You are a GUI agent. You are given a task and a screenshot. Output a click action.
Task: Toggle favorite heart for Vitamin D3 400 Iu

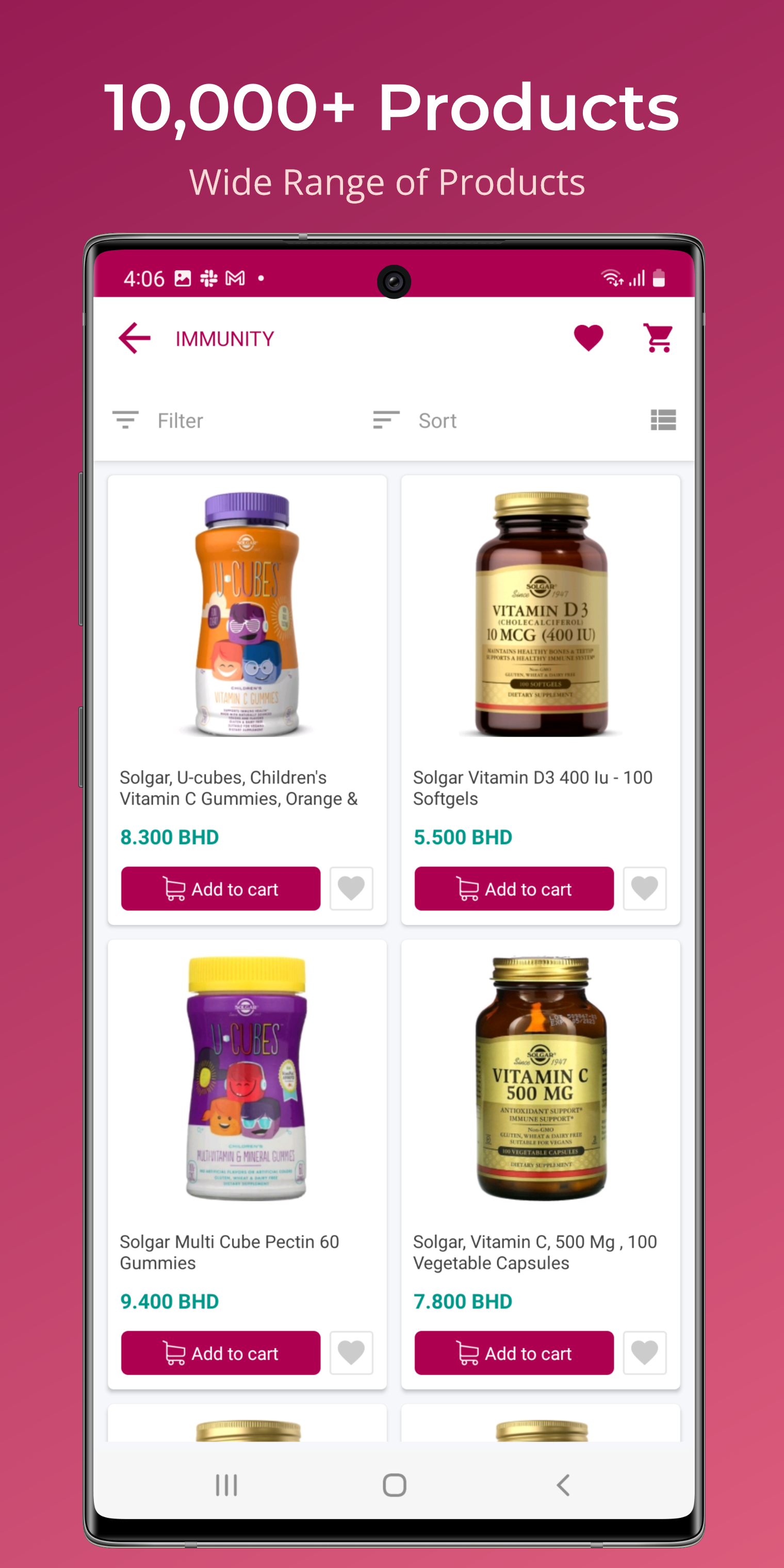click(645, 889)
